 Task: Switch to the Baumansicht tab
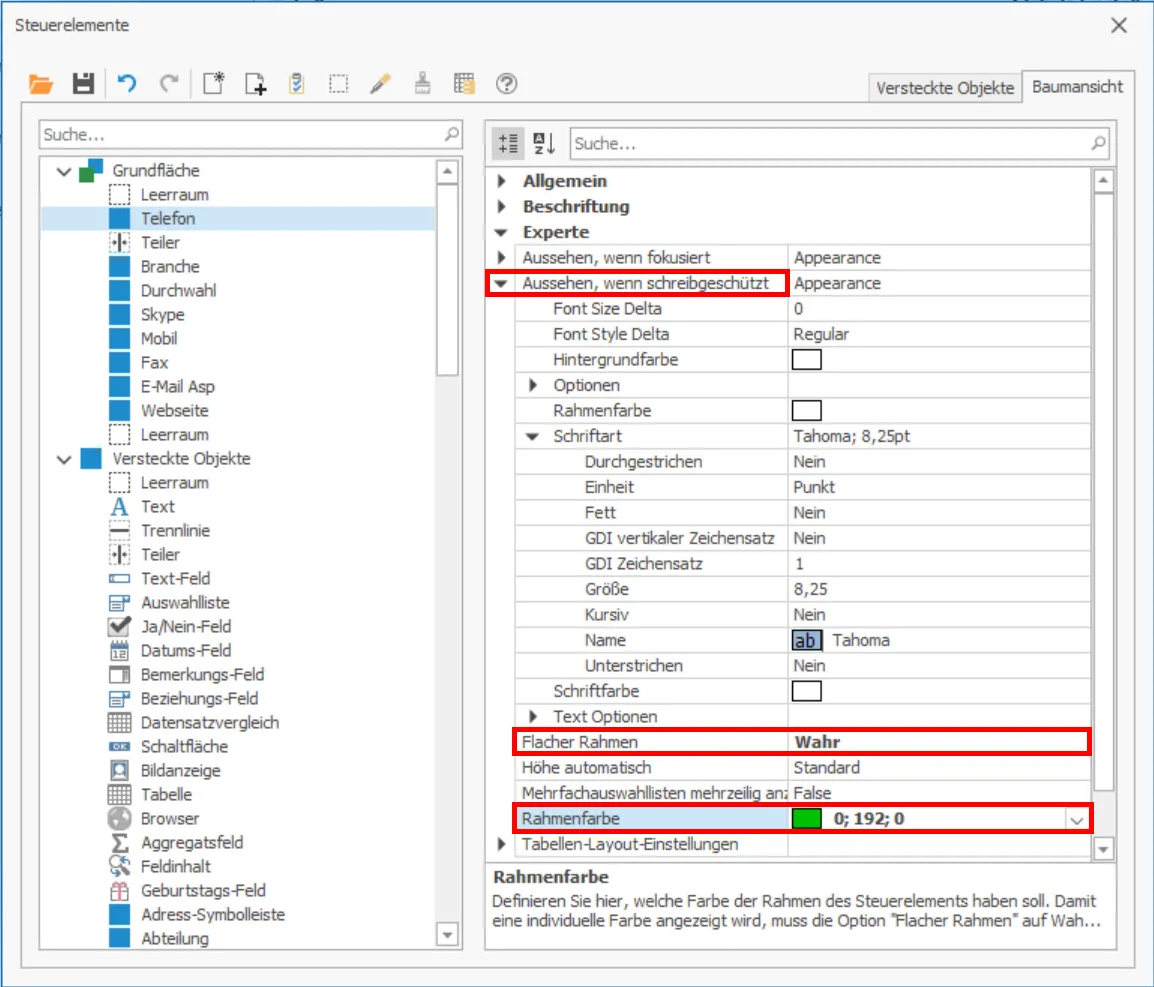tap(1077, 87)
